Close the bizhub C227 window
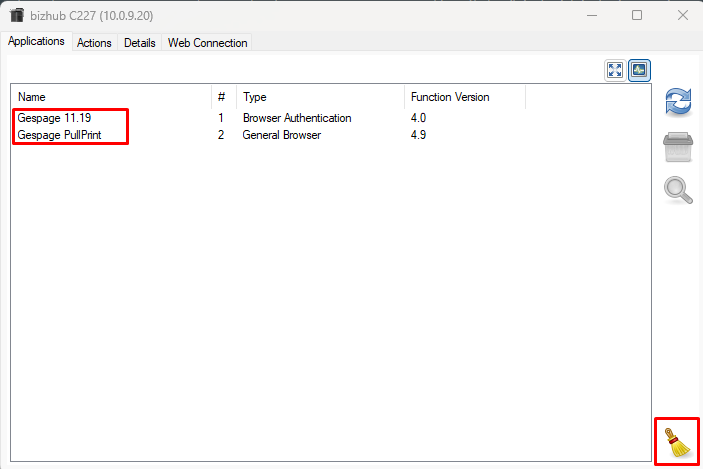 tap(682, 15)
